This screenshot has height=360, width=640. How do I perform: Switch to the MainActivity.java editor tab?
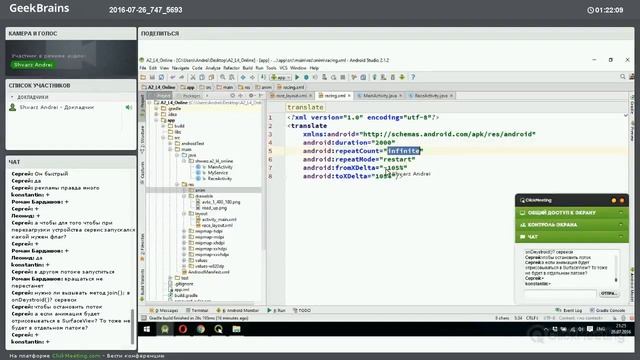(x=380, y=96)
